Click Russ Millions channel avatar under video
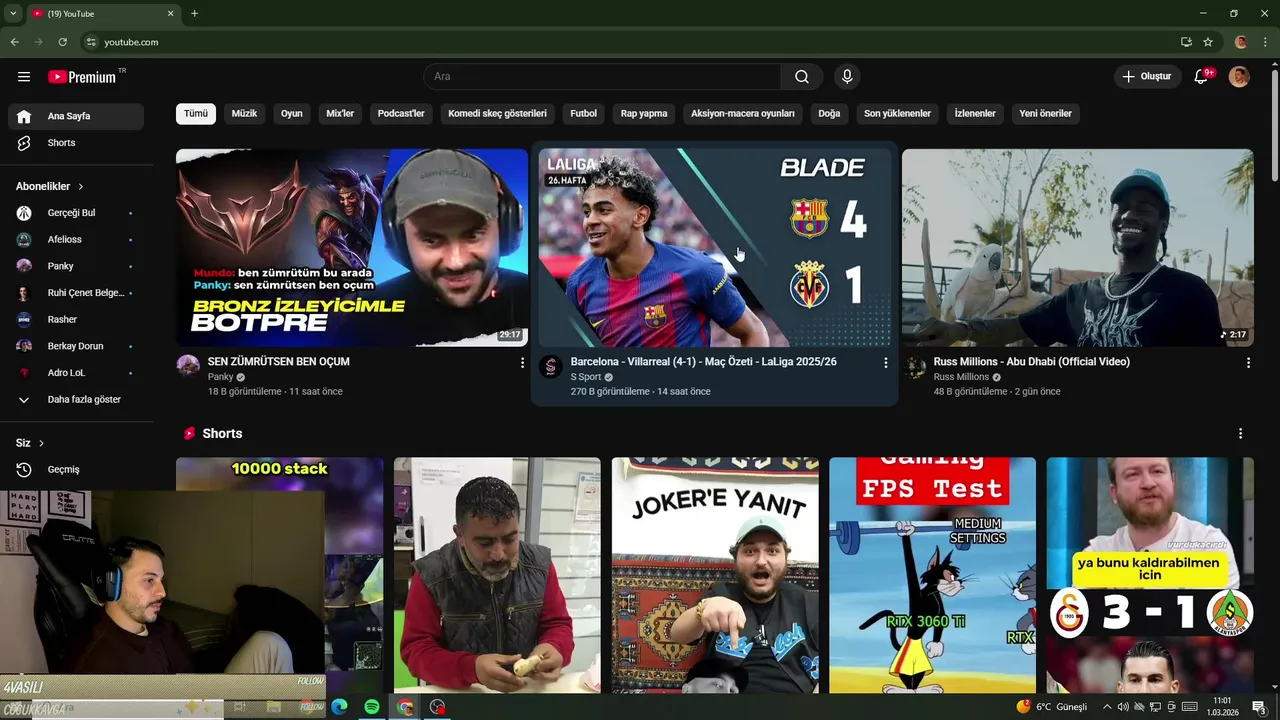The height and width of the screenshot is (720, 1280). point(914,366)
